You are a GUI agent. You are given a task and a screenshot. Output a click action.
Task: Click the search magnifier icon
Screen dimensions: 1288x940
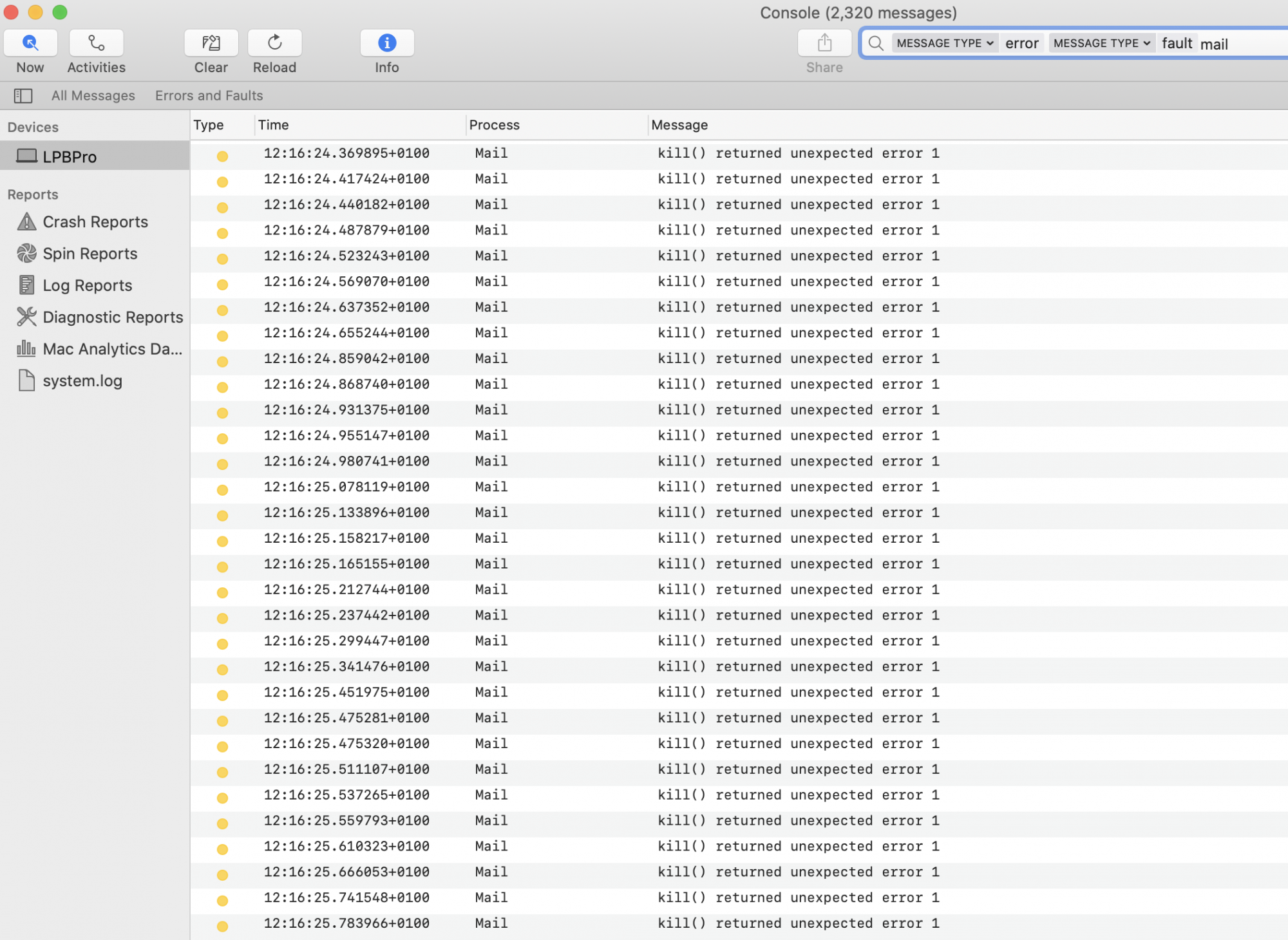[875, 43]
